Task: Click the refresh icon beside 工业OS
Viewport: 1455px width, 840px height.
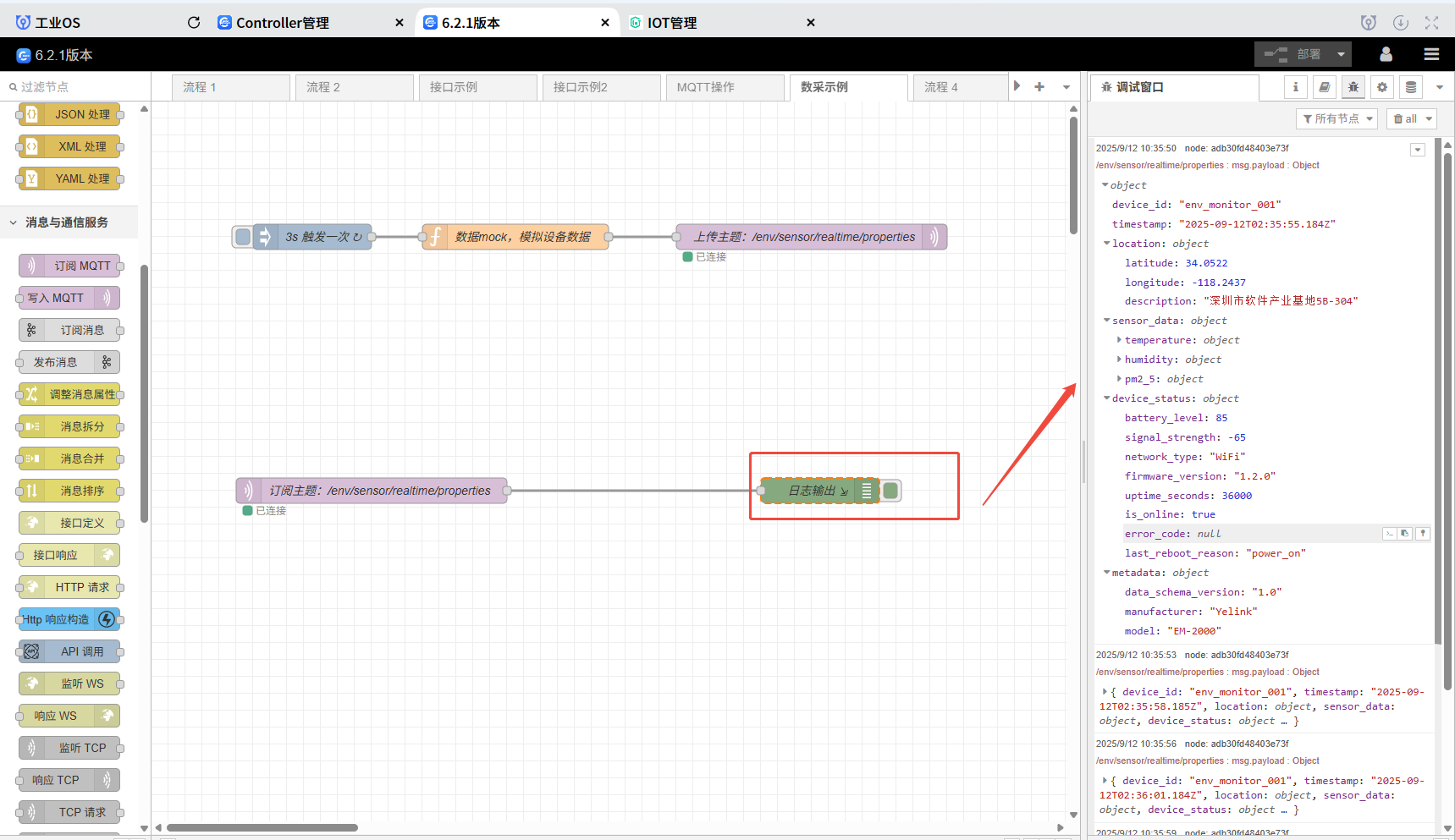Action: (194, 23)
